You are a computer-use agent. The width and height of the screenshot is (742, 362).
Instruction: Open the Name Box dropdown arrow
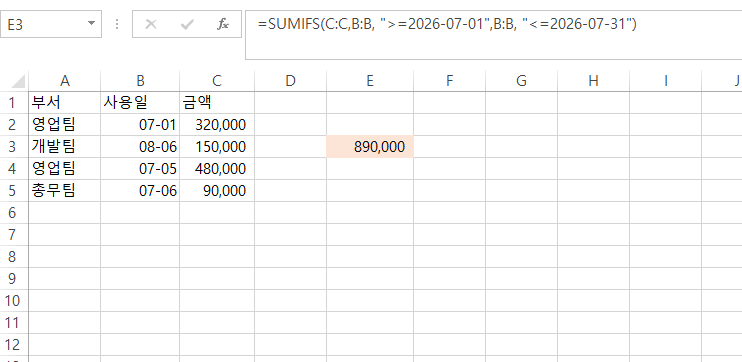[x=91, y=24]
